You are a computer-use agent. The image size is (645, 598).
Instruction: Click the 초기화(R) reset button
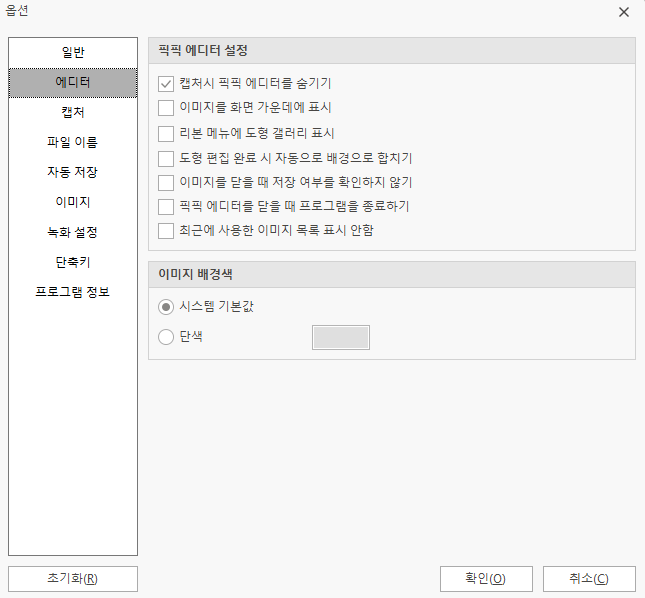73,579
